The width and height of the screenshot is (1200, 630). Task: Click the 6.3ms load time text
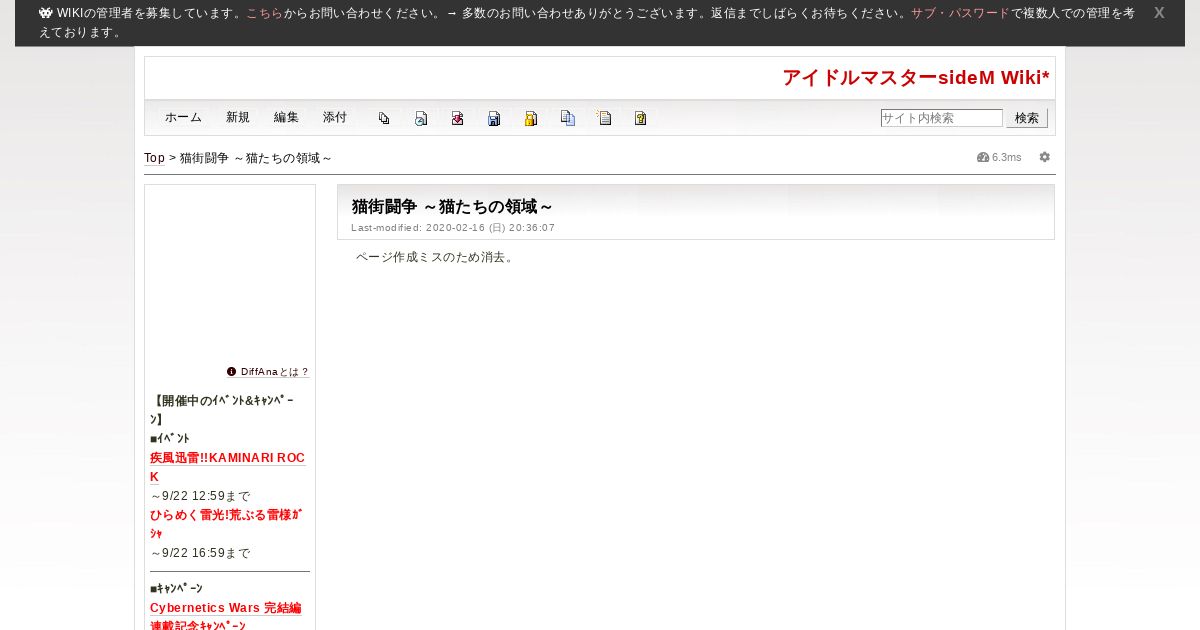pyautogui.click(x=1007, y=157)
